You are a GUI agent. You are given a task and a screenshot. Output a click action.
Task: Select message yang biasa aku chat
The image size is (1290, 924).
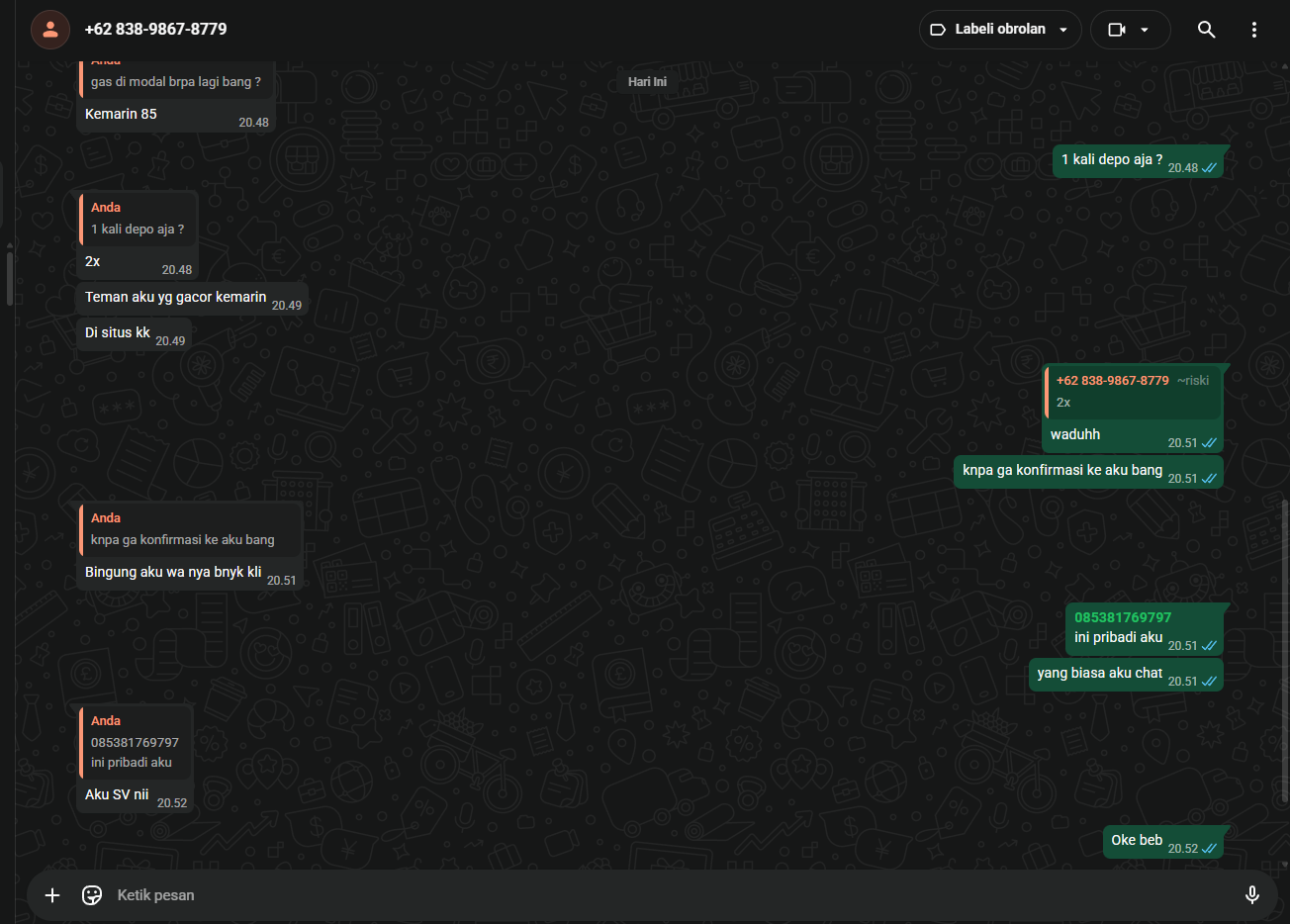pos(1100,673)
